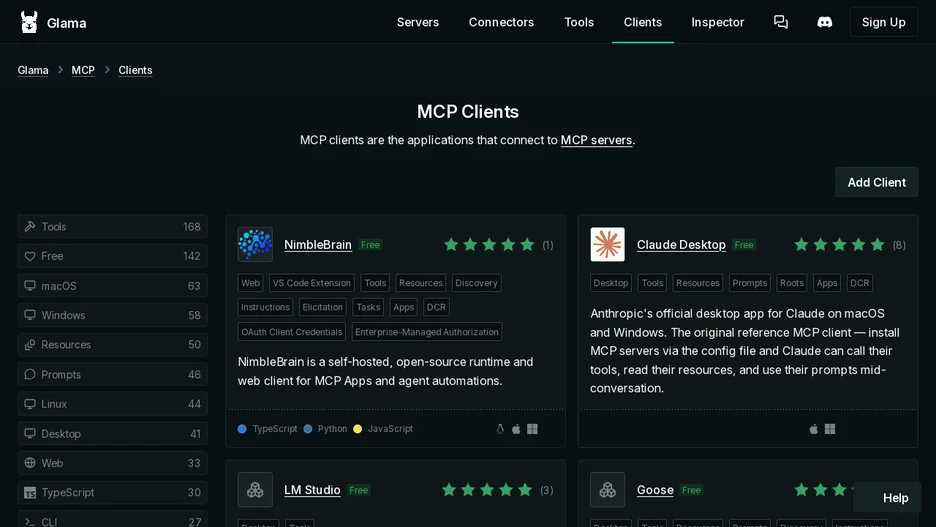Click the terminal icon beside CLI filter
Image resolution: width=936 pixels, height=527 pixels.
point(30,521)
